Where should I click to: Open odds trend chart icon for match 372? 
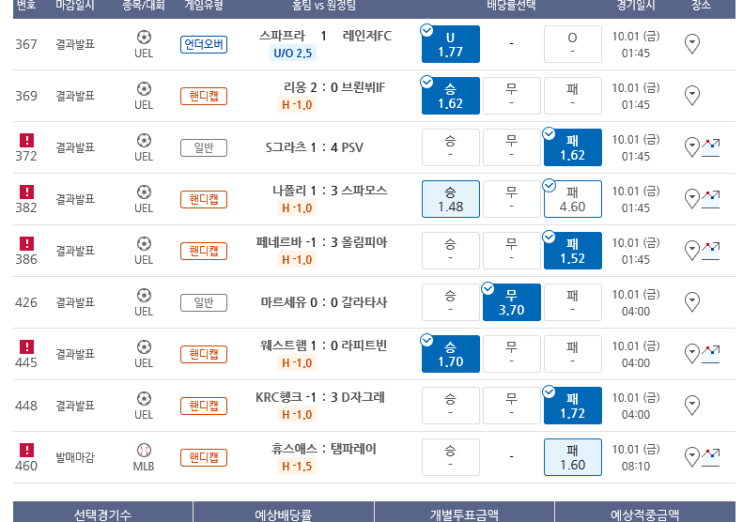[x=711, y=147]
